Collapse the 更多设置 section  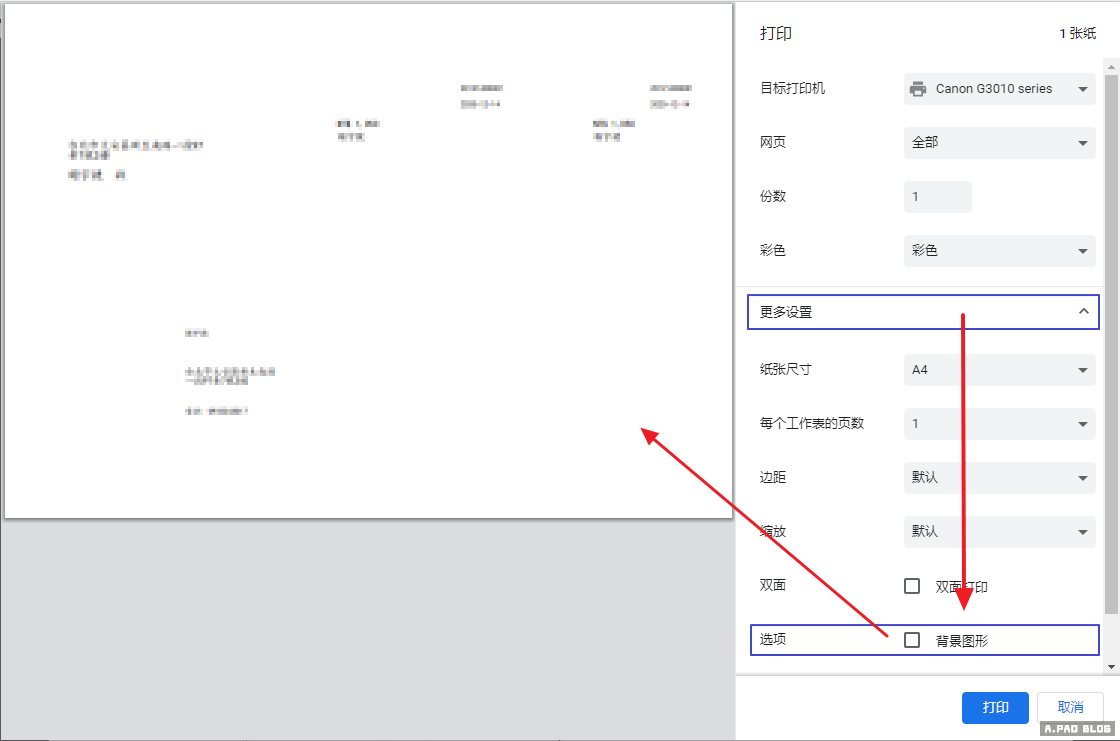(922, 312)
